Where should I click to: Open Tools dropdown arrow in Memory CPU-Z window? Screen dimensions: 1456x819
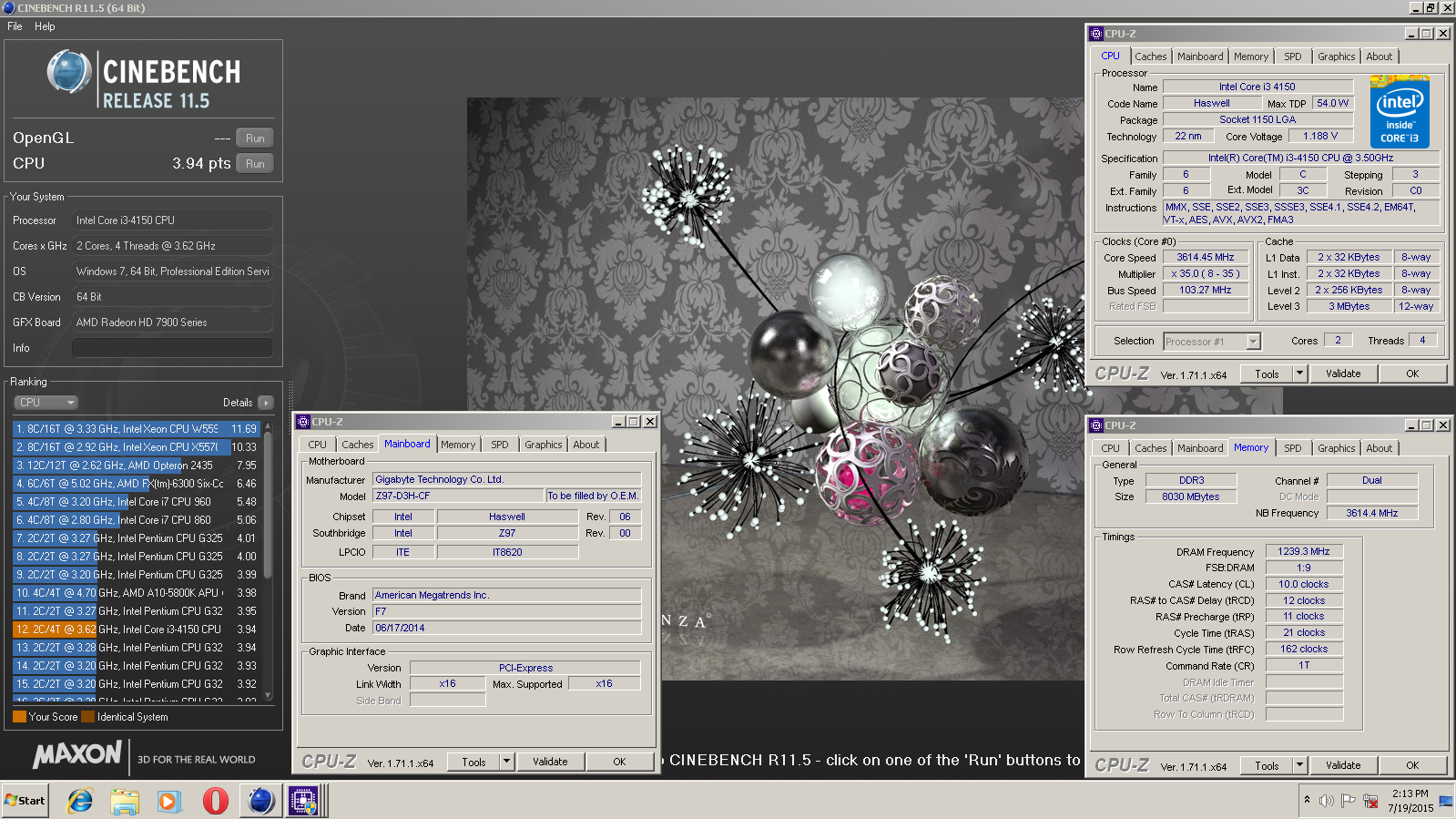point(1299,765)
